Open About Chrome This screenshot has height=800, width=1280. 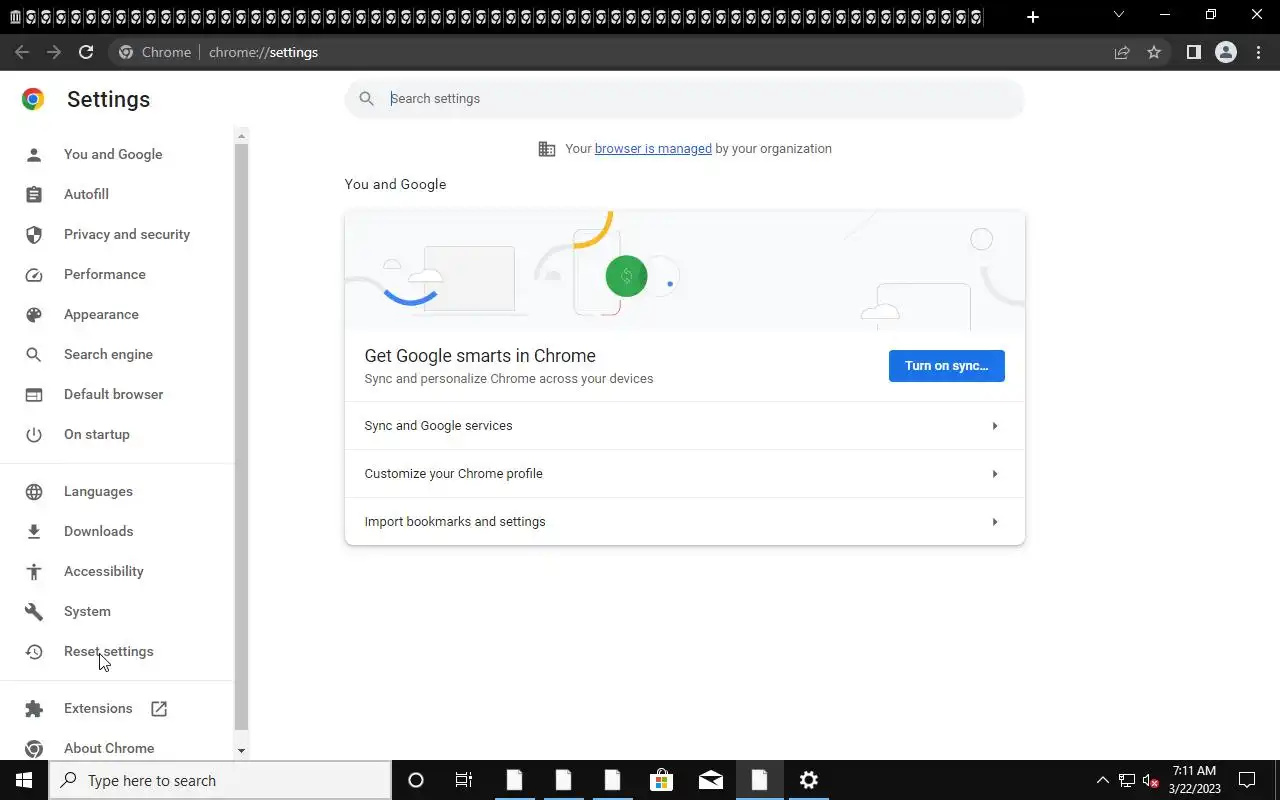click(x=109, y=748)
